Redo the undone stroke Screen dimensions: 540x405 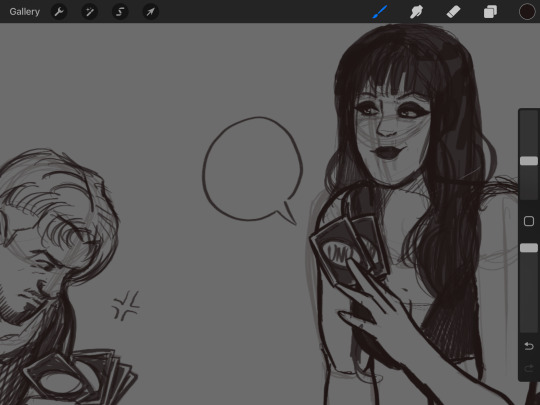(x=529, y=368)
